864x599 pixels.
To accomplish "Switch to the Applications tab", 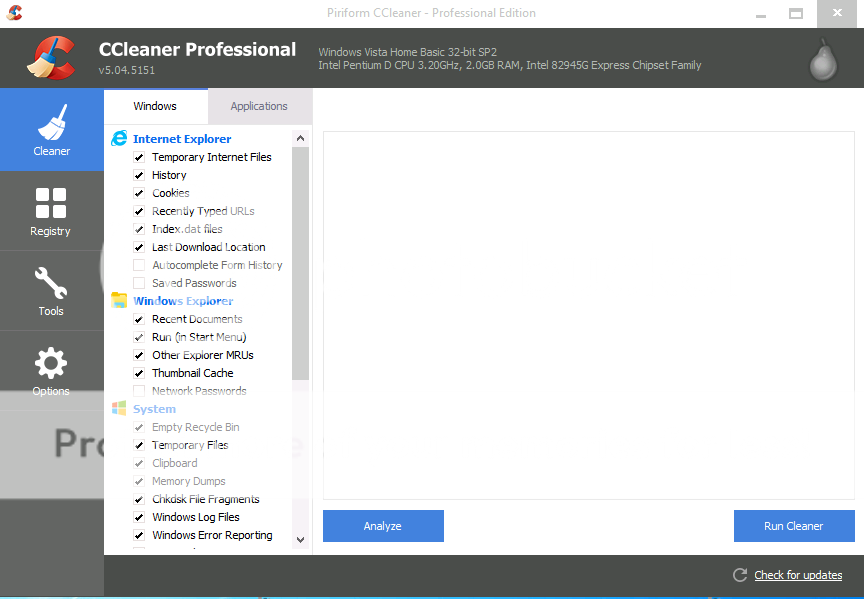I will (259, 106).
